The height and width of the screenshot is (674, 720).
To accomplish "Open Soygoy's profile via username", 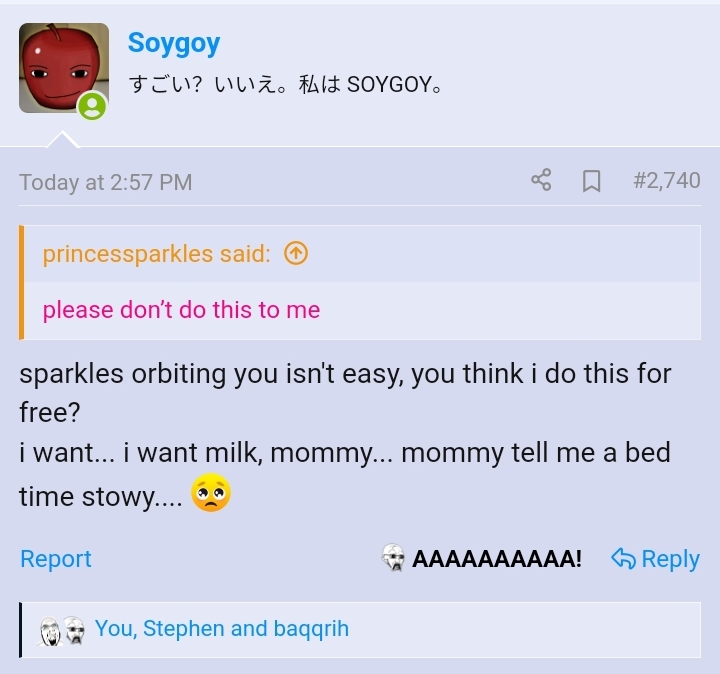I will [x=173, y=43].
